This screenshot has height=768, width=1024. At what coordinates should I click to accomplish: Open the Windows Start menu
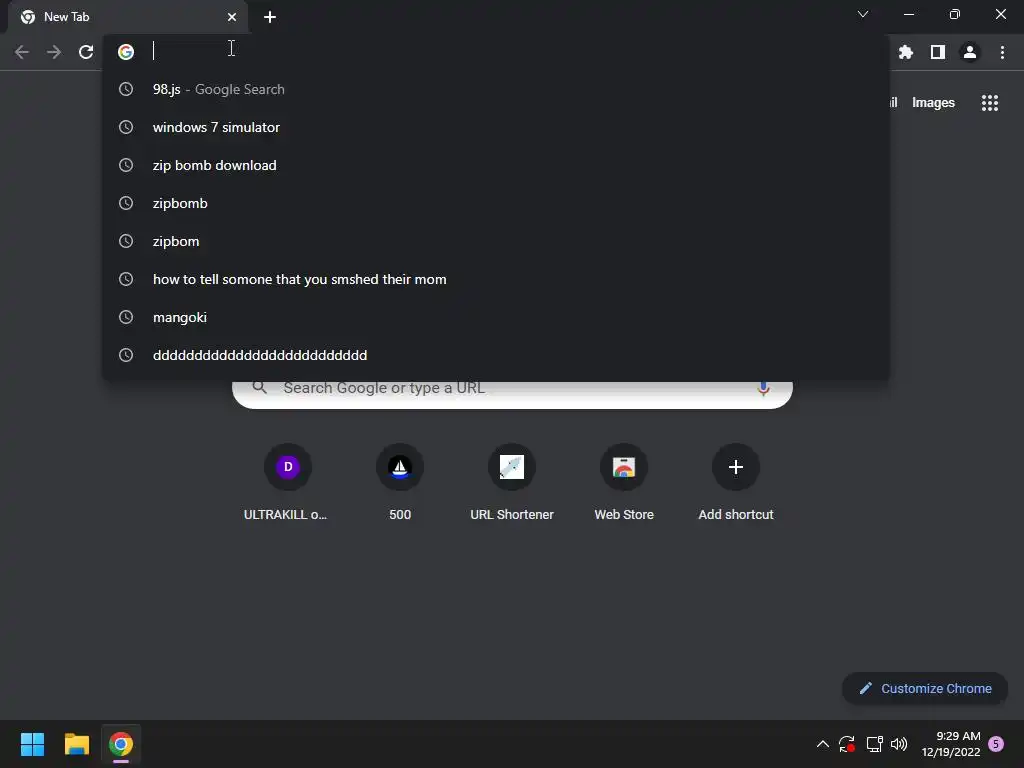pyautogui.click(x=32, y=744)
